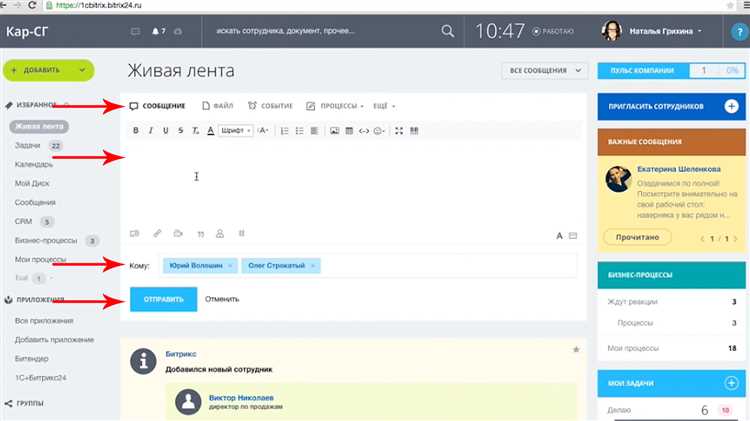Image resolution: width=750 pixels, height=421 pixels.
Task: Focus the employee and document search field
Action: tap(325, 31)
